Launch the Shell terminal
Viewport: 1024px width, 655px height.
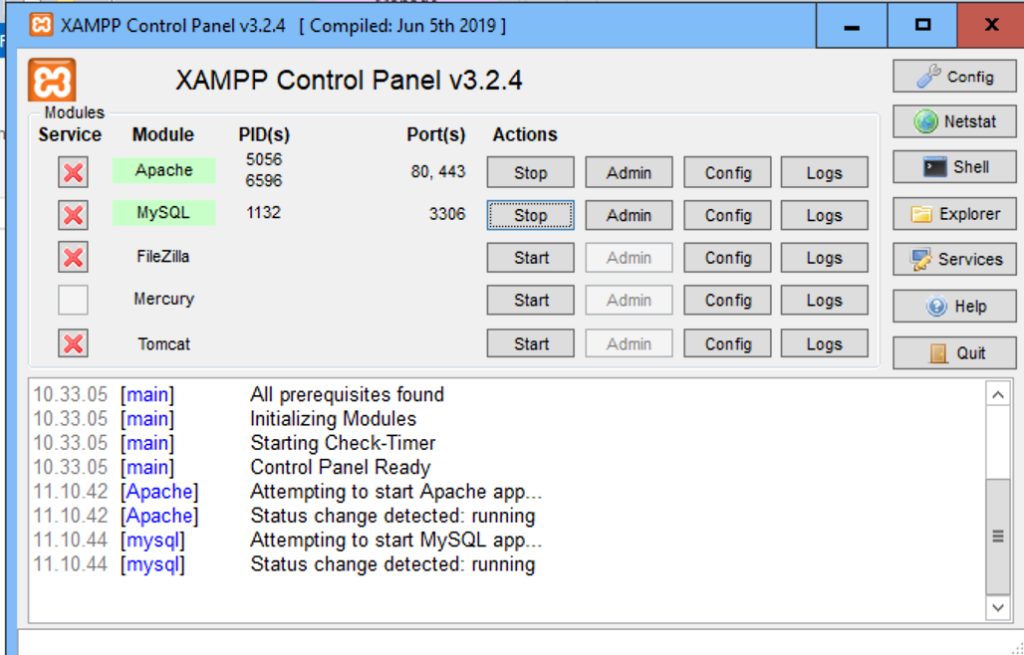954,167
